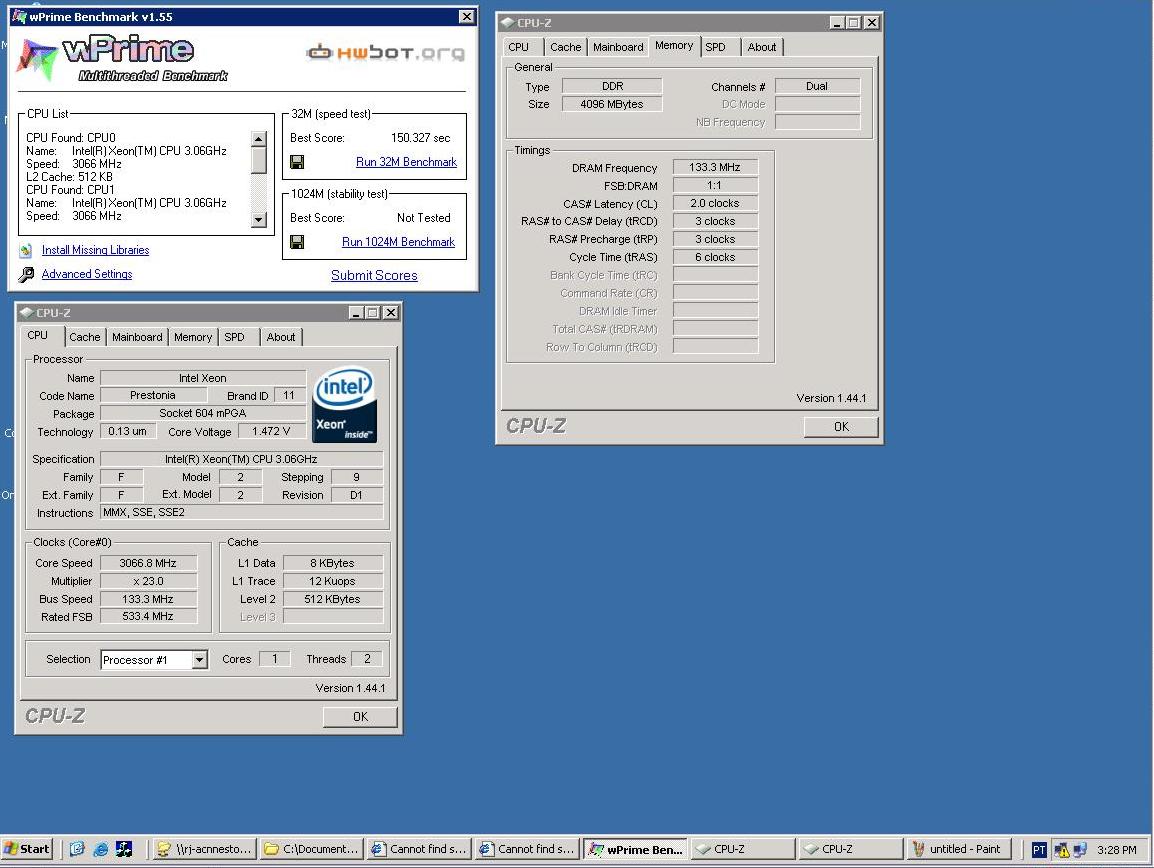Click the save icon for 1024M benchmark
1154x868 pixels.
point(297,242)
